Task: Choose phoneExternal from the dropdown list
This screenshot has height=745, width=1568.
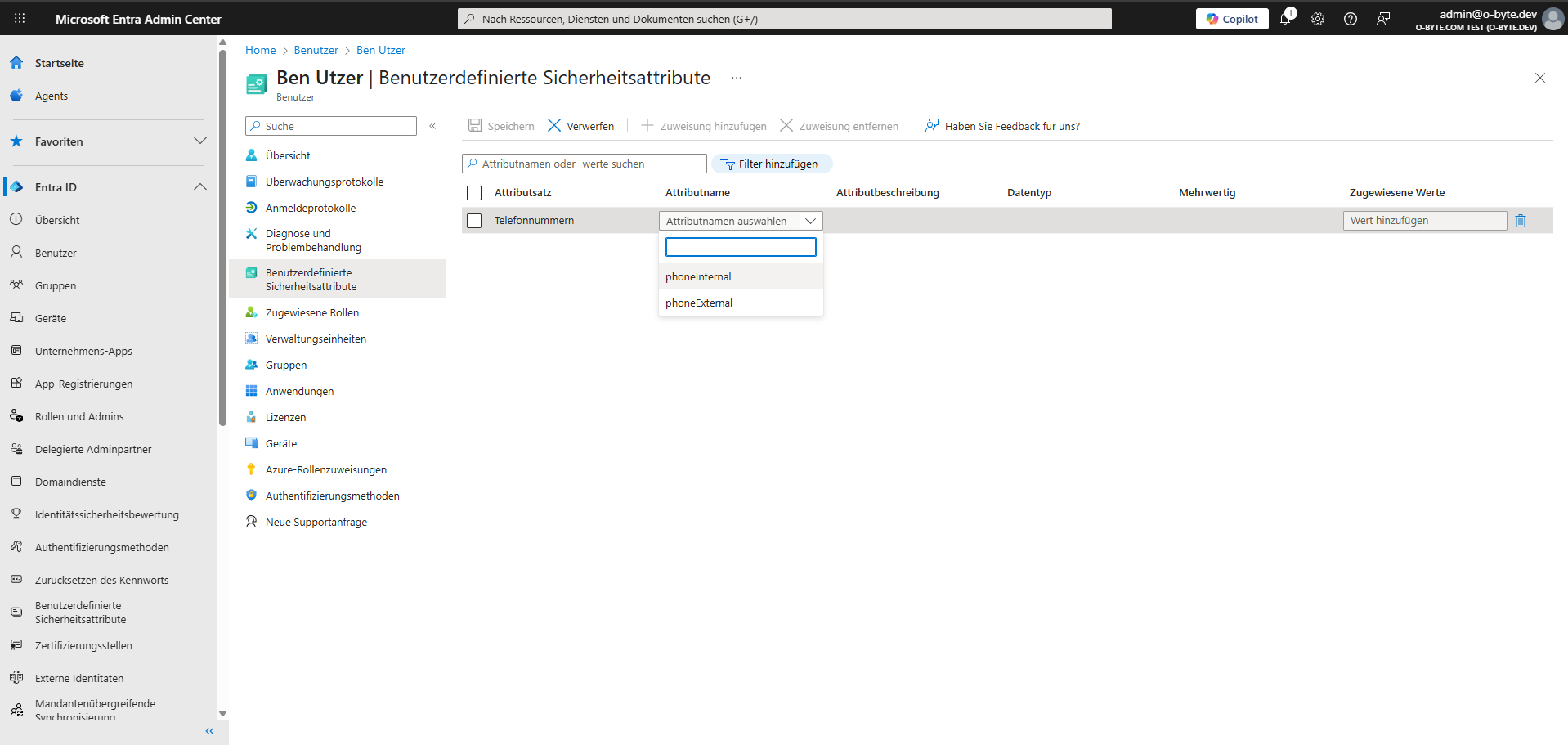Action: 699,303
